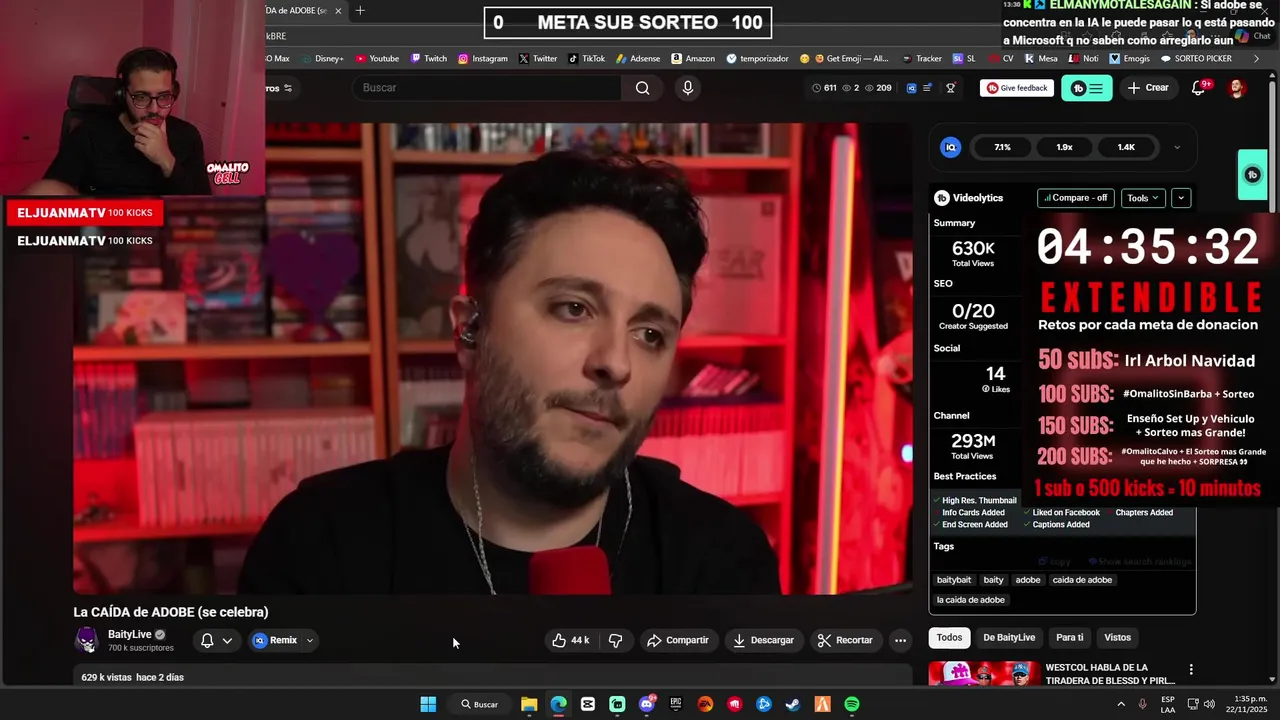Click the Compartir button
1280x720 pixels.
(x=677, y=640)
